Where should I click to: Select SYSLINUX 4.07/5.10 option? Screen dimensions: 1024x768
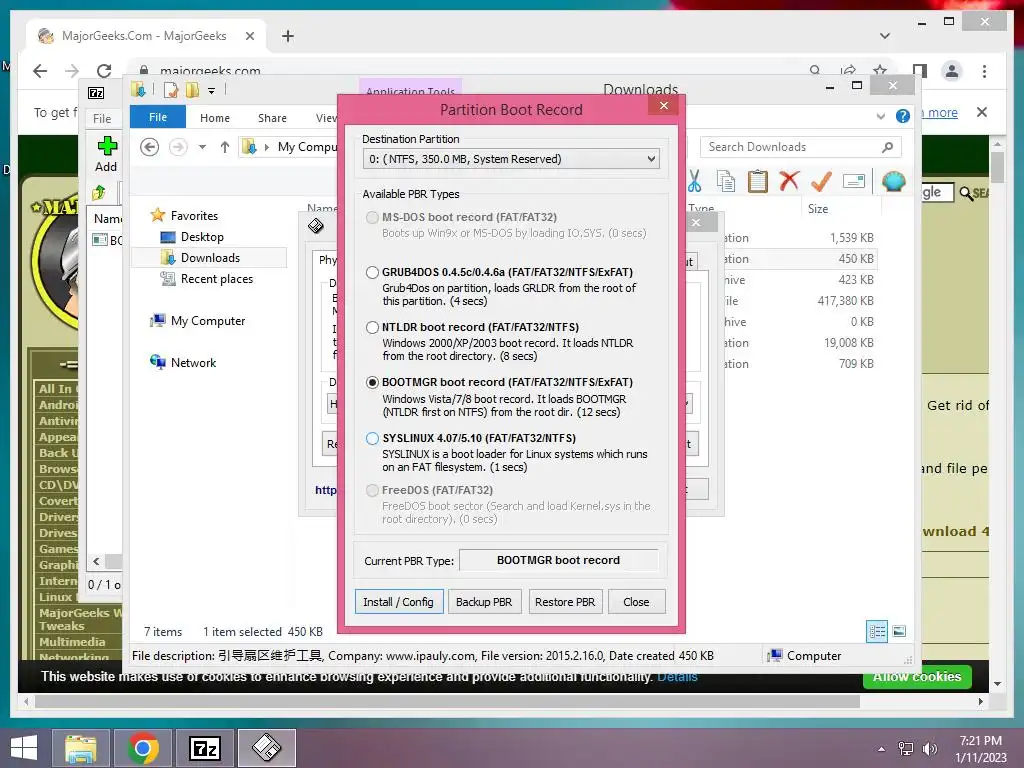coord(372,438)
